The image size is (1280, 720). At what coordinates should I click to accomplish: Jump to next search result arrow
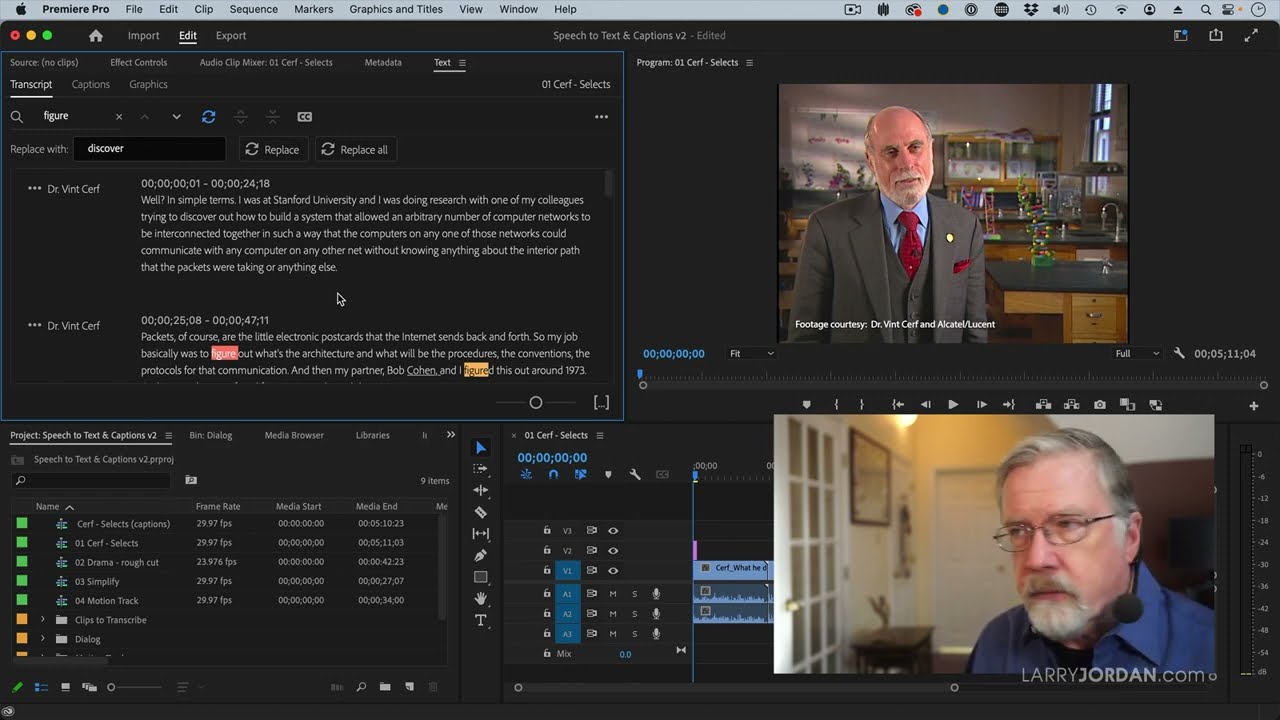click(176, 117)
